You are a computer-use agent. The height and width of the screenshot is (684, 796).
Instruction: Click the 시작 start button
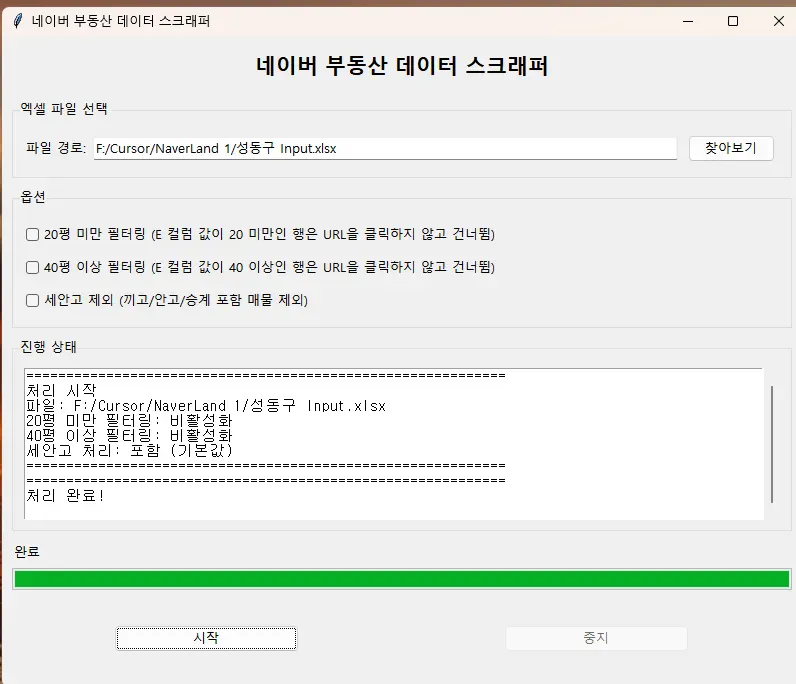pyautogui.click(x=206, y=638)
